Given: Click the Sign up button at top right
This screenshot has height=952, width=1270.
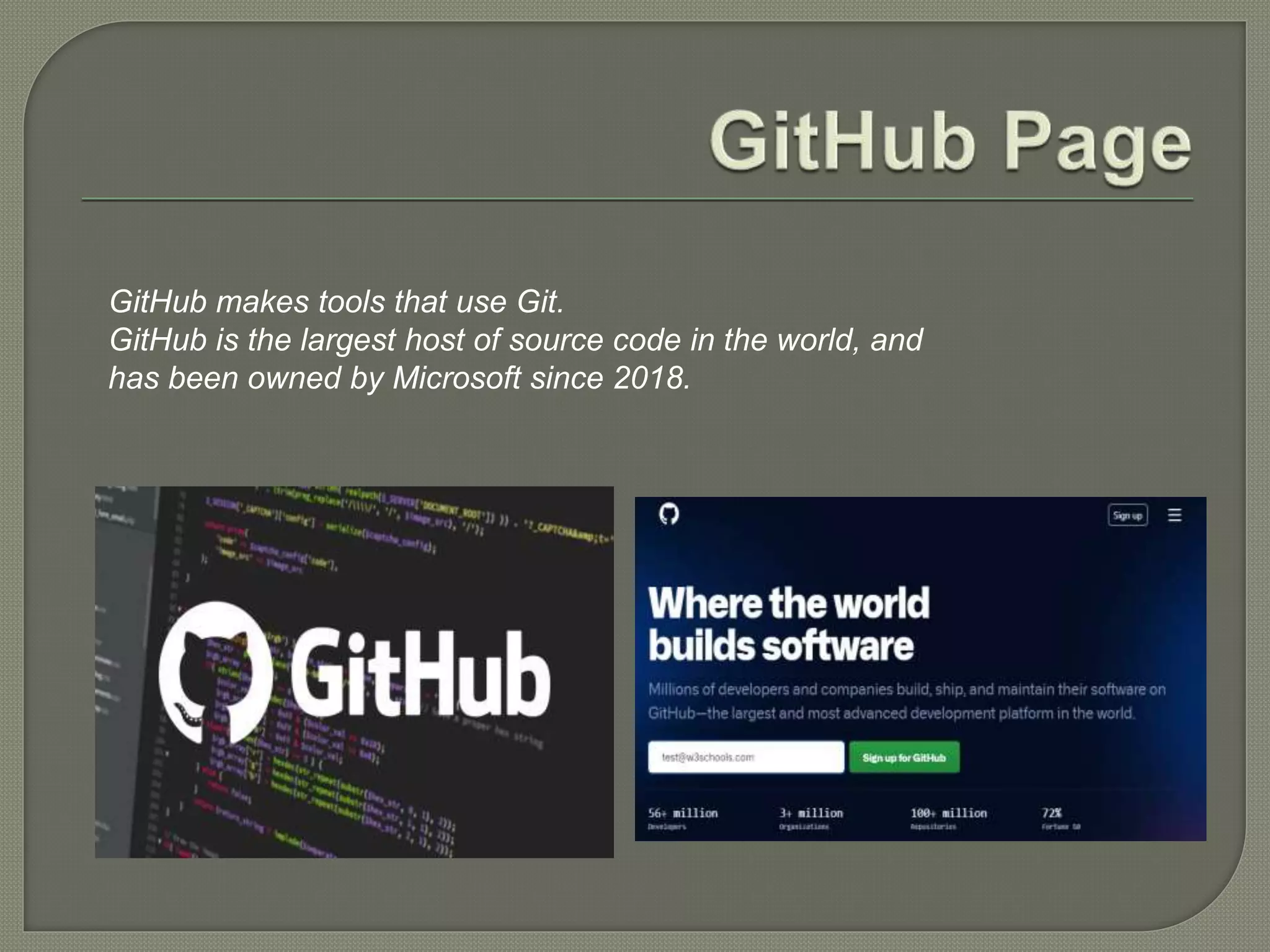Looking at the screenshot, I should pos(1127,515).
